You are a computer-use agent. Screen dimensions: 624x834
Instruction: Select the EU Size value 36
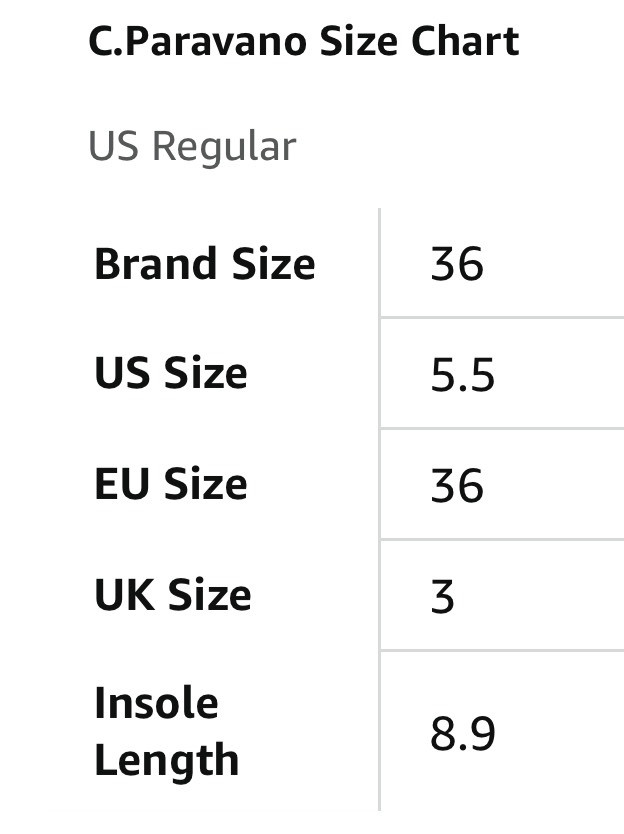pos(457,486)
